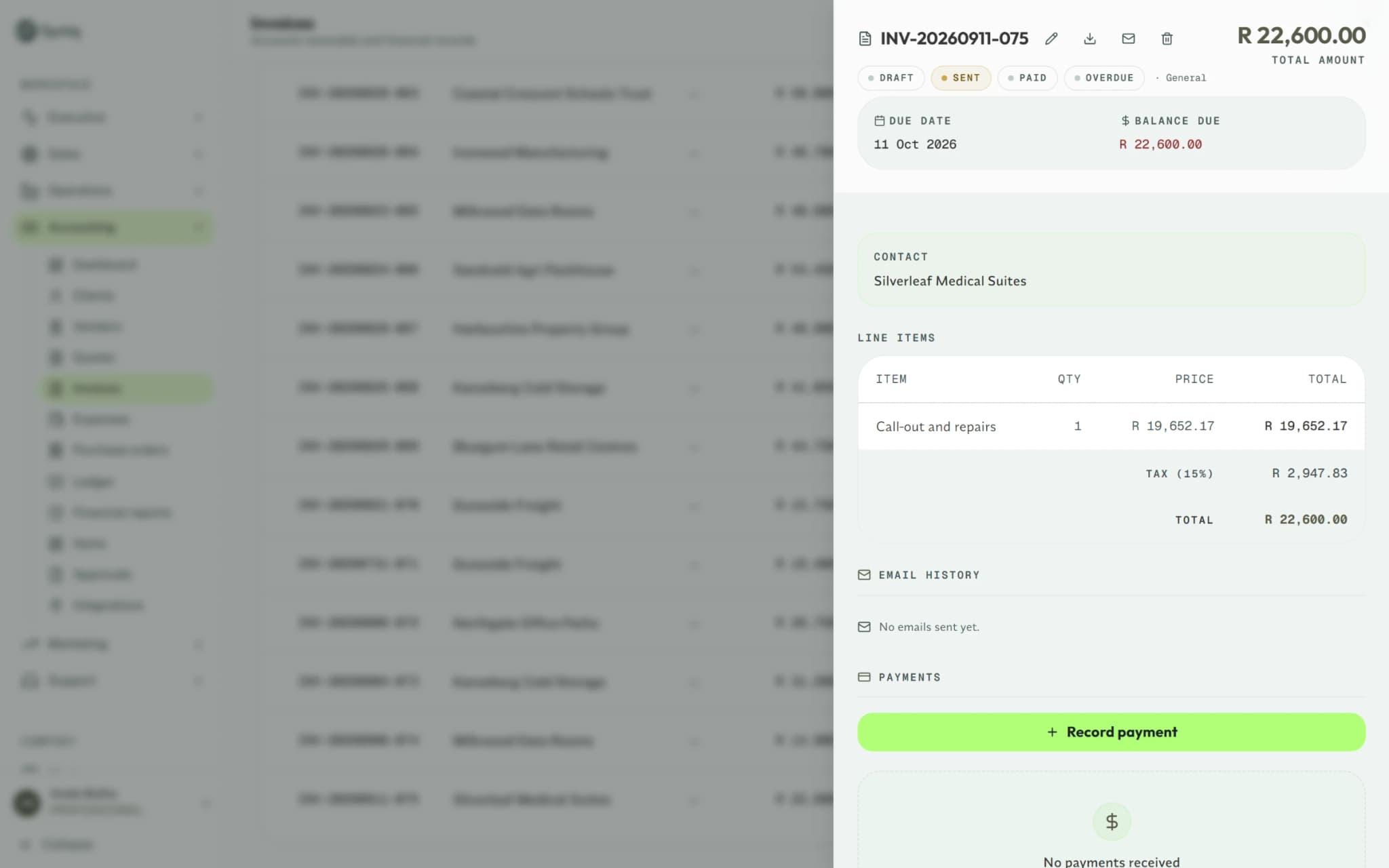Click the tax amount R 2,947.83

point(1310,473)
